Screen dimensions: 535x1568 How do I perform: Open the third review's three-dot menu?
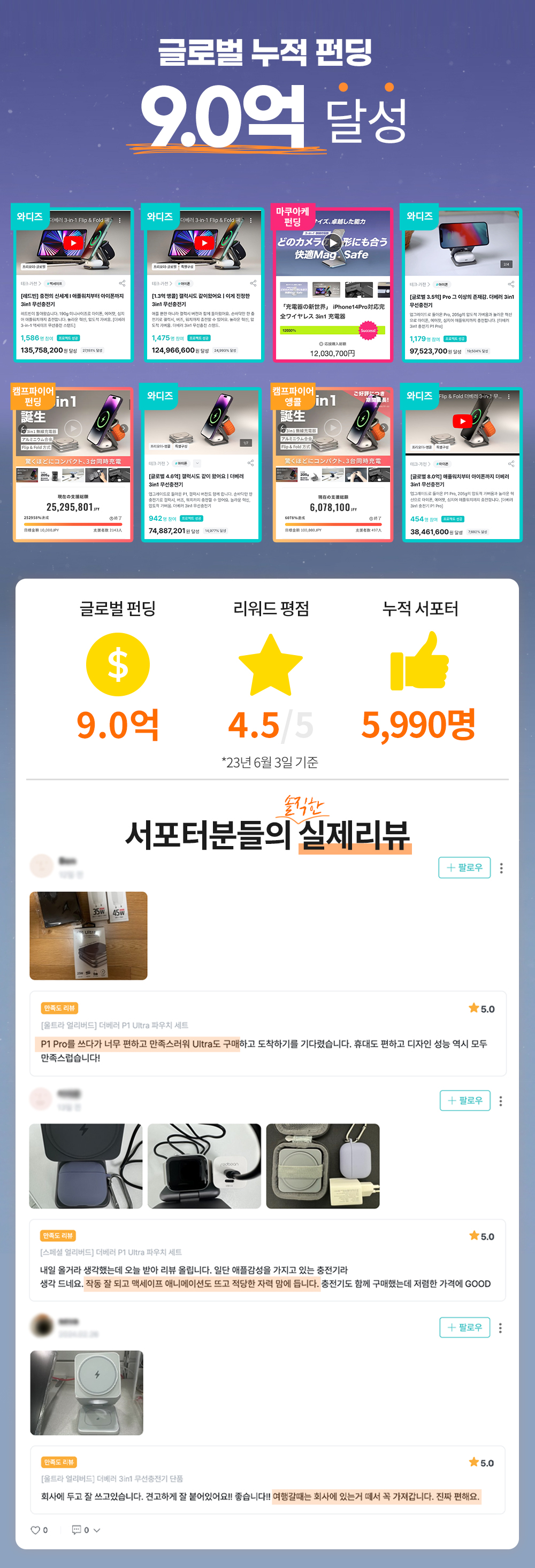tap(500, 1327)
